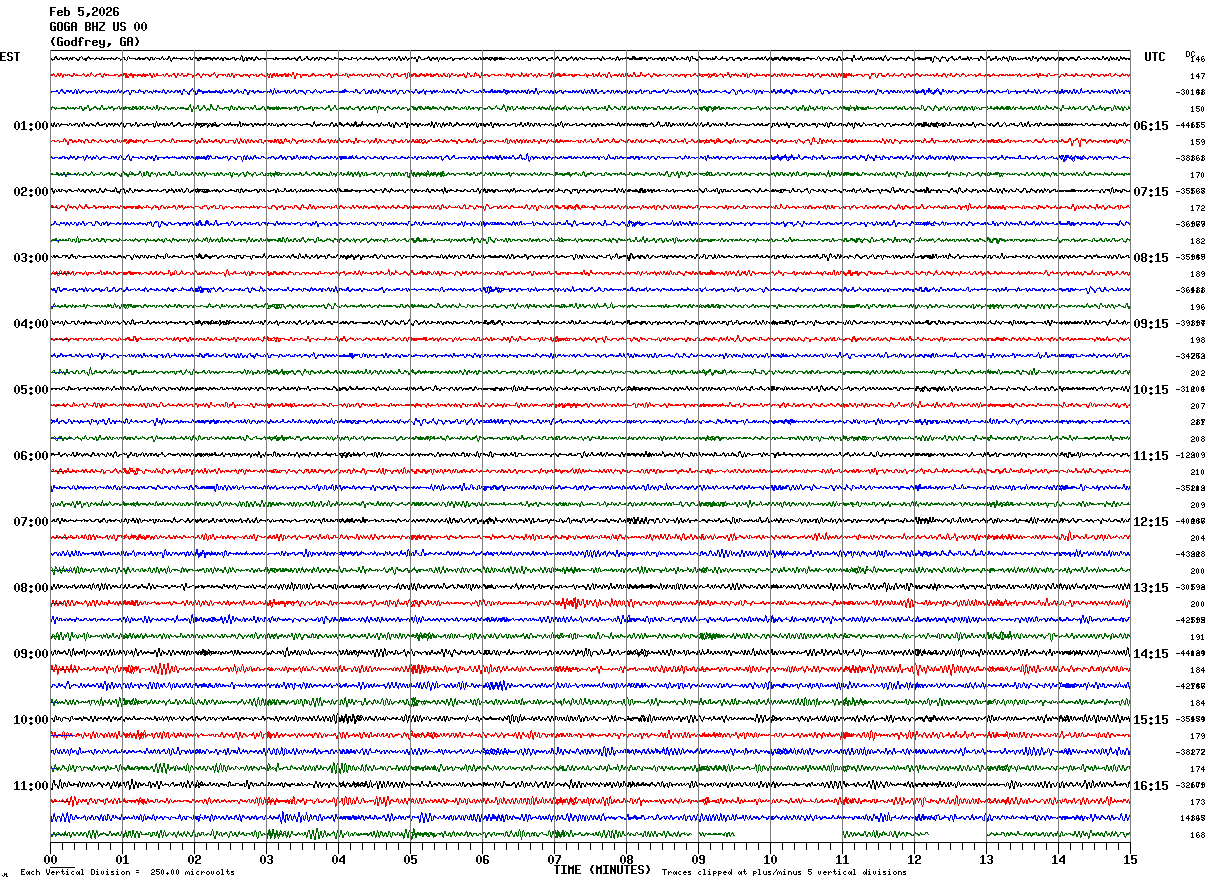Click minute tick label '13' on the axis
1210x886 pixels.
pyautogui.click(x=987, y=859)
